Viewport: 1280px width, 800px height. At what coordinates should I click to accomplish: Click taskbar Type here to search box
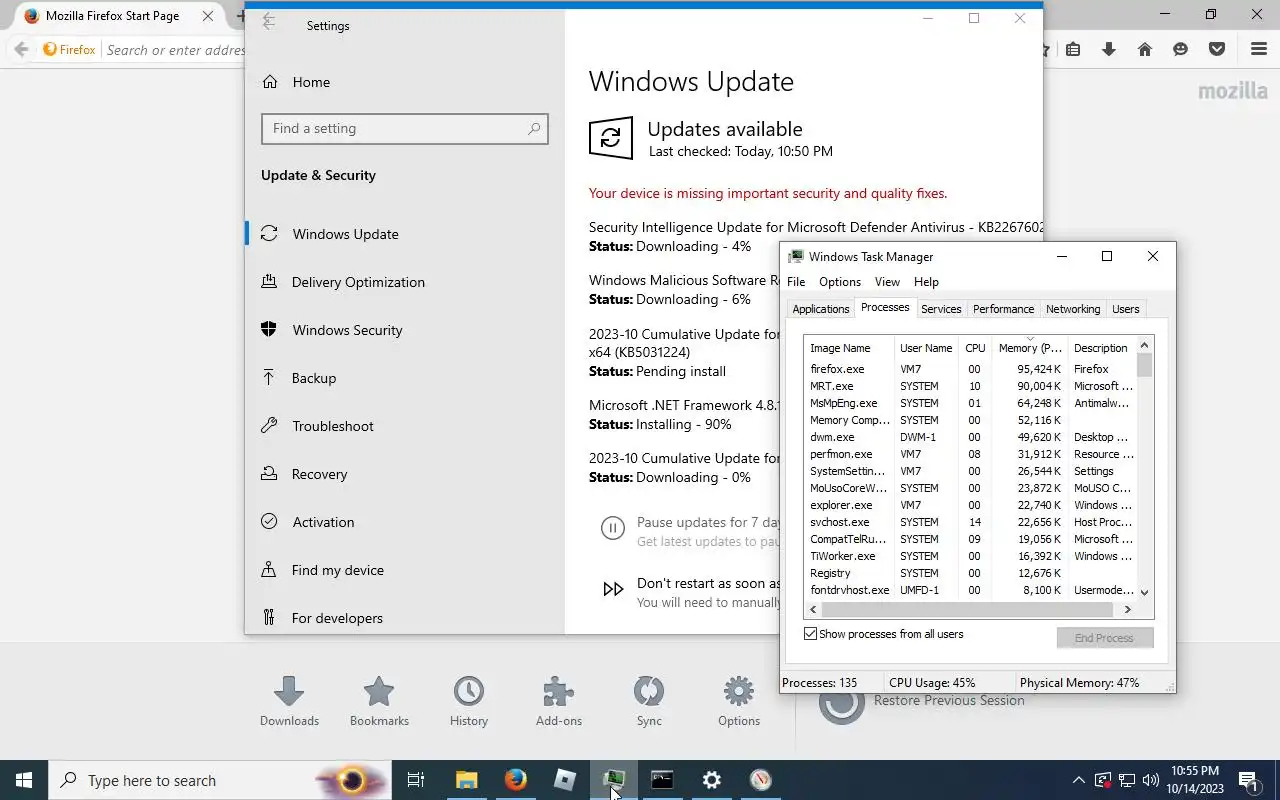(220, 780)
